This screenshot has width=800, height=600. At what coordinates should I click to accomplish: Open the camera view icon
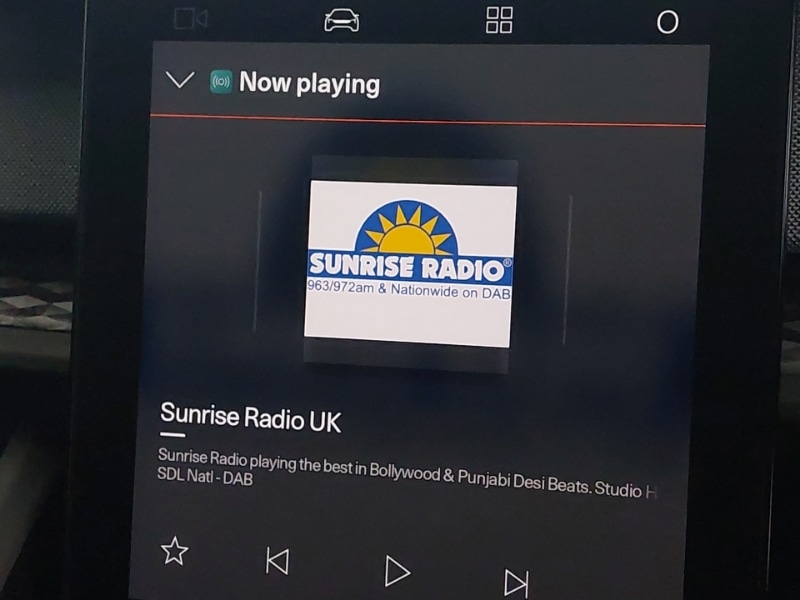(x=189, y=19)
